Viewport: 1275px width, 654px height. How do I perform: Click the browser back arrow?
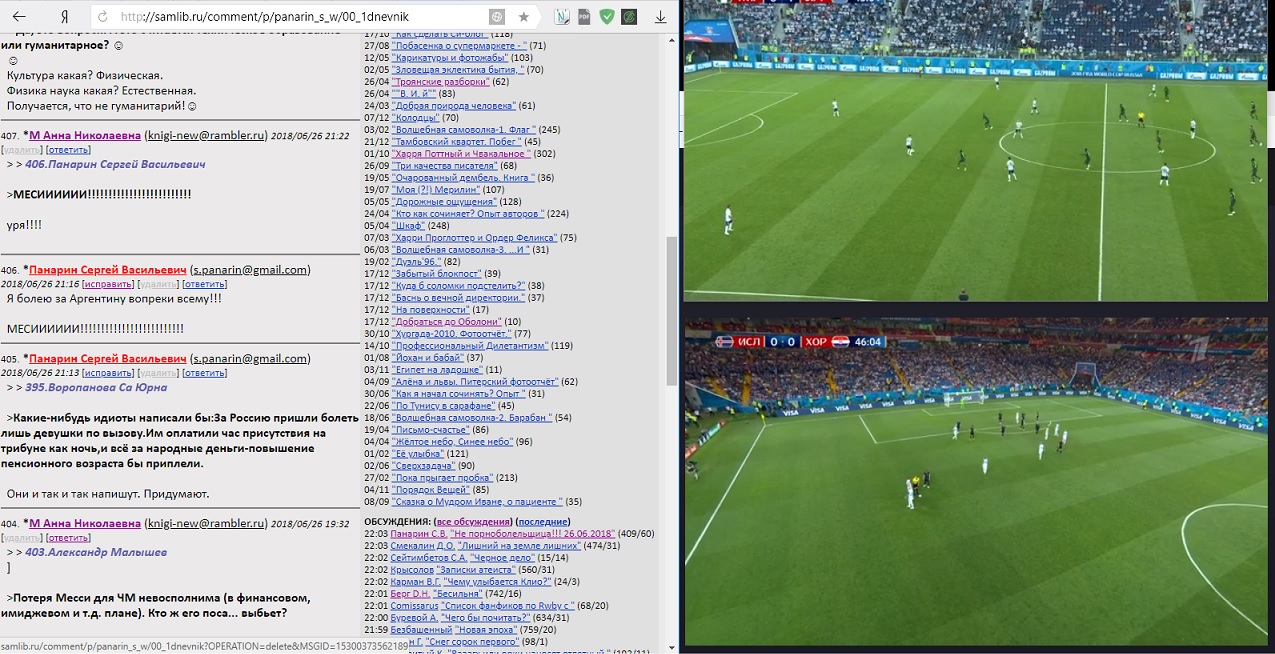pos(19,16)
